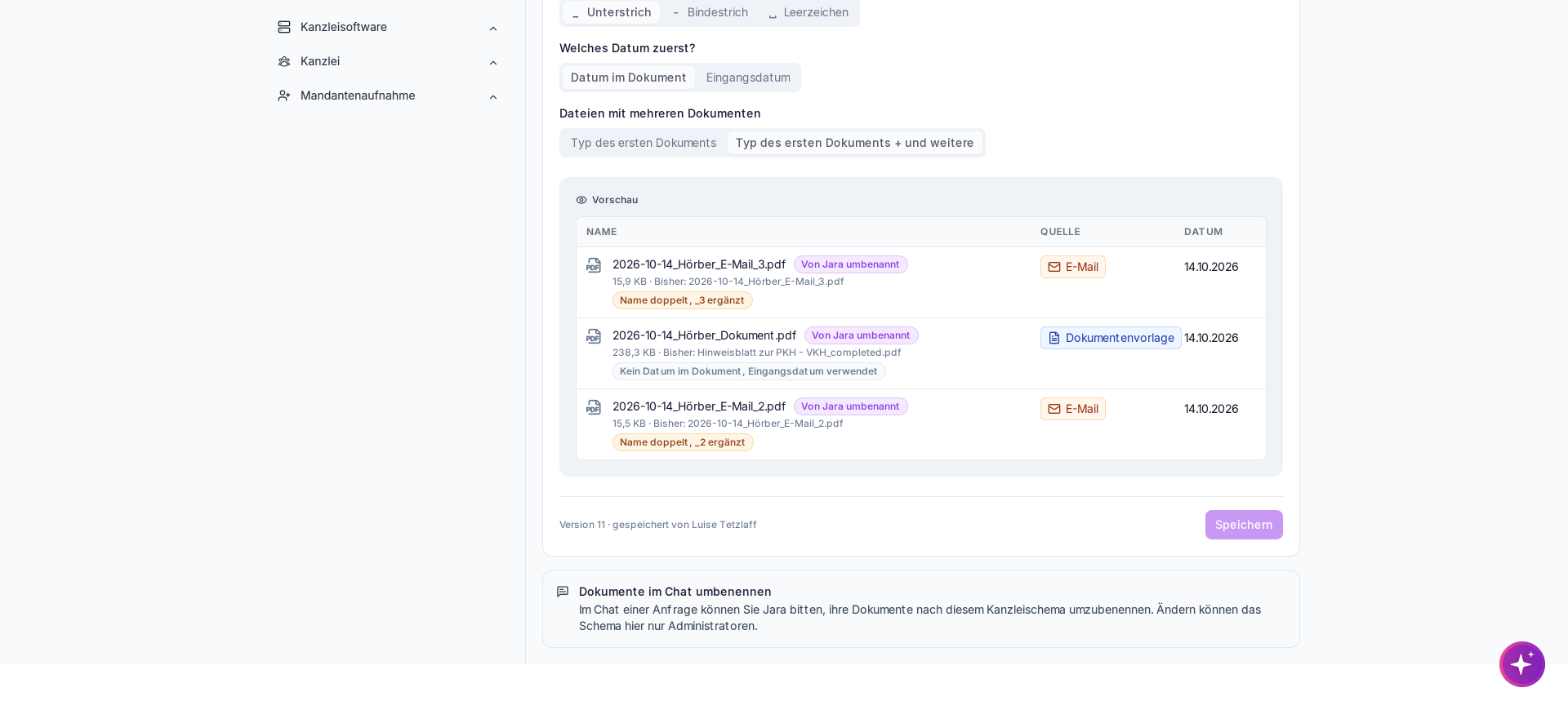Select Typ des ersten Dokuments option
The height and width of the screenshot is (710, 1568).
(x=644, y=143)
